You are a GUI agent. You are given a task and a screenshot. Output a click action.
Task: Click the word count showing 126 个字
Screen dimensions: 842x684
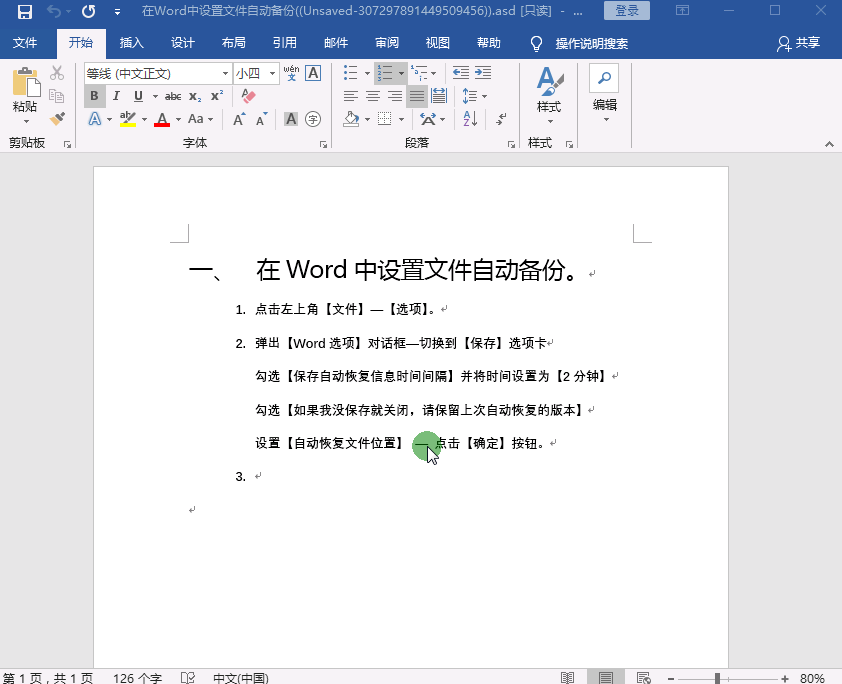coord(136,677)
